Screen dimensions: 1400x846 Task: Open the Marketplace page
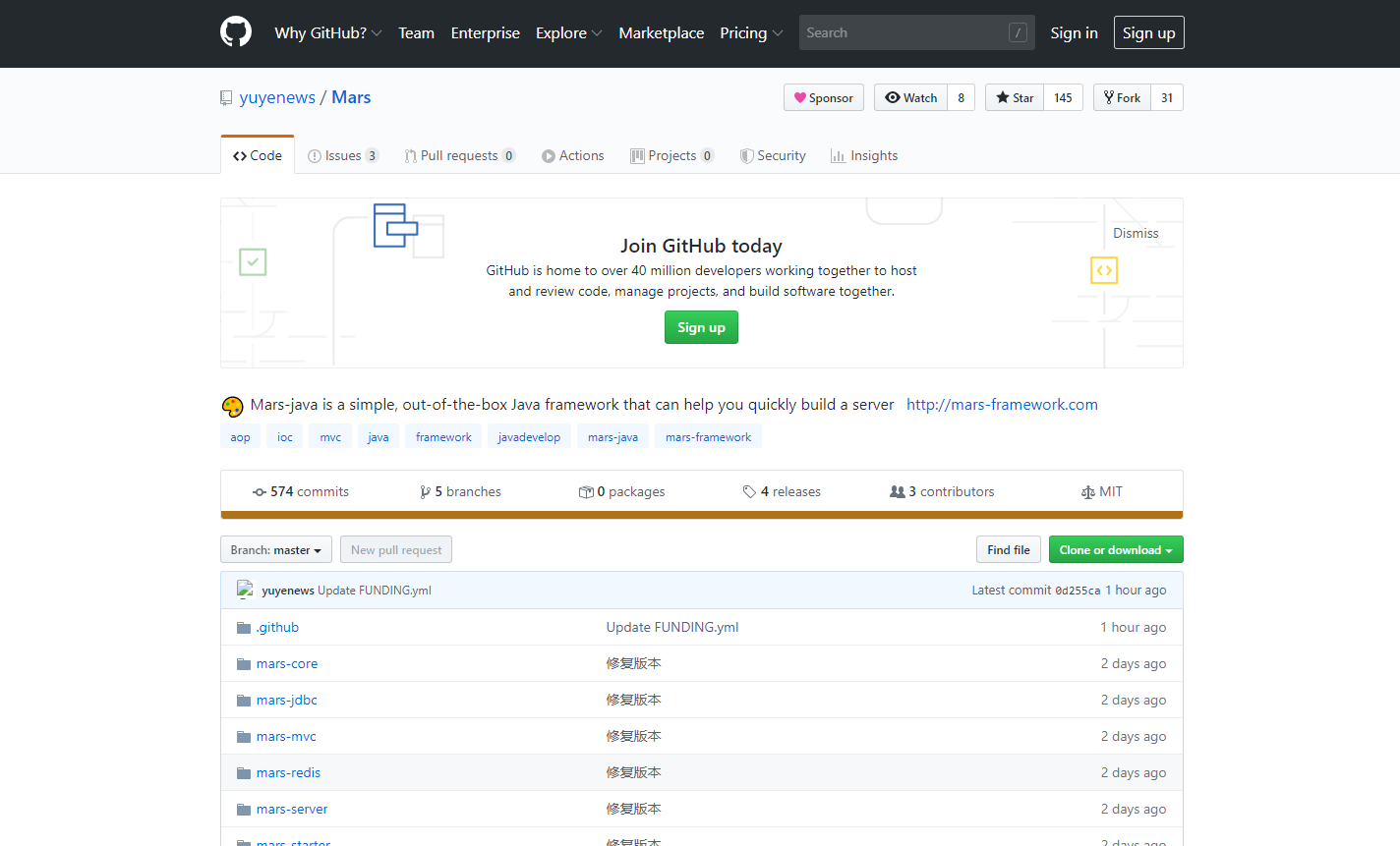click(x=661, y=32)
